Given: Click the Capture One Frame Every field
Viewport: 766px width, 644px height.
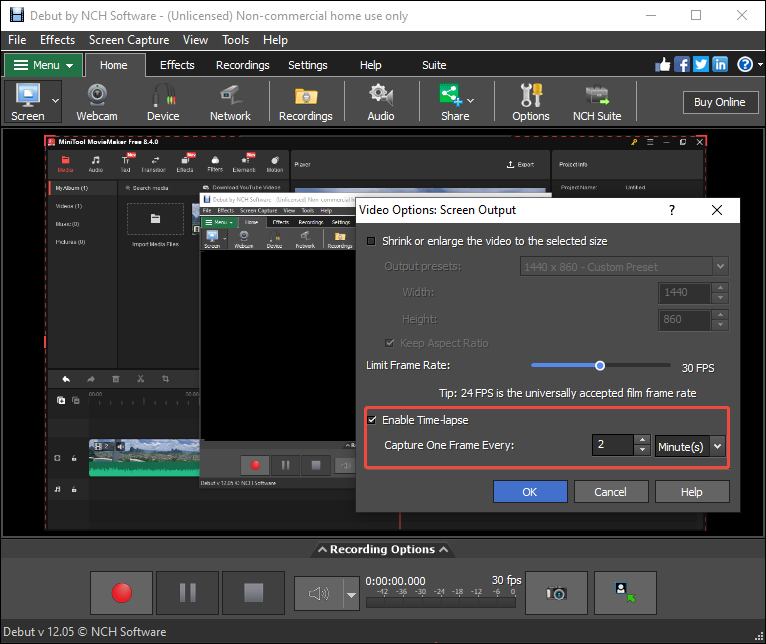Looking at the screenshot, I should click(613, 445).
